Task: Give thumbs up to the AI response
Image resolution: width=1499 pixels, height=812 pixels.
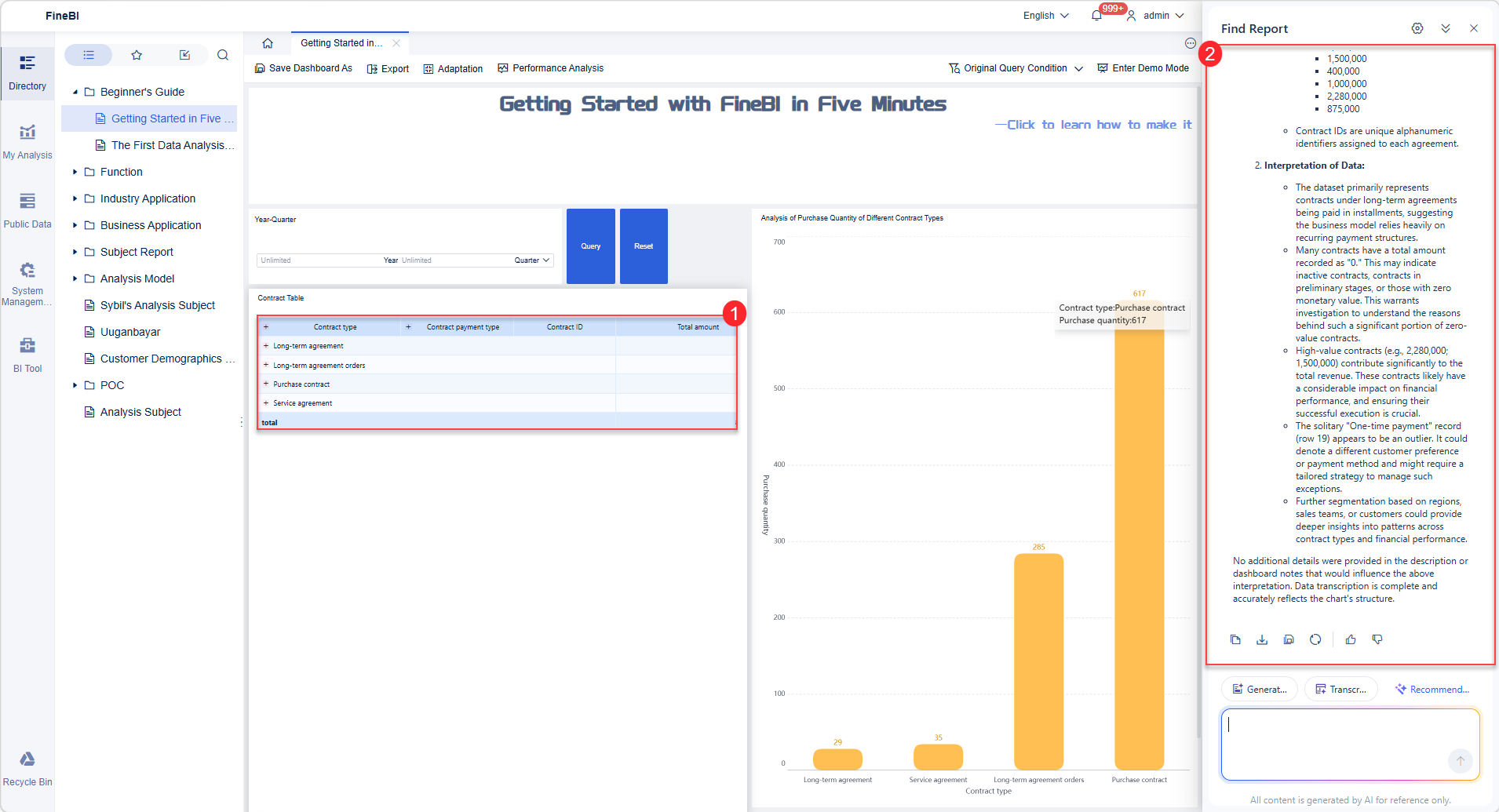Action: point(1351,639)
